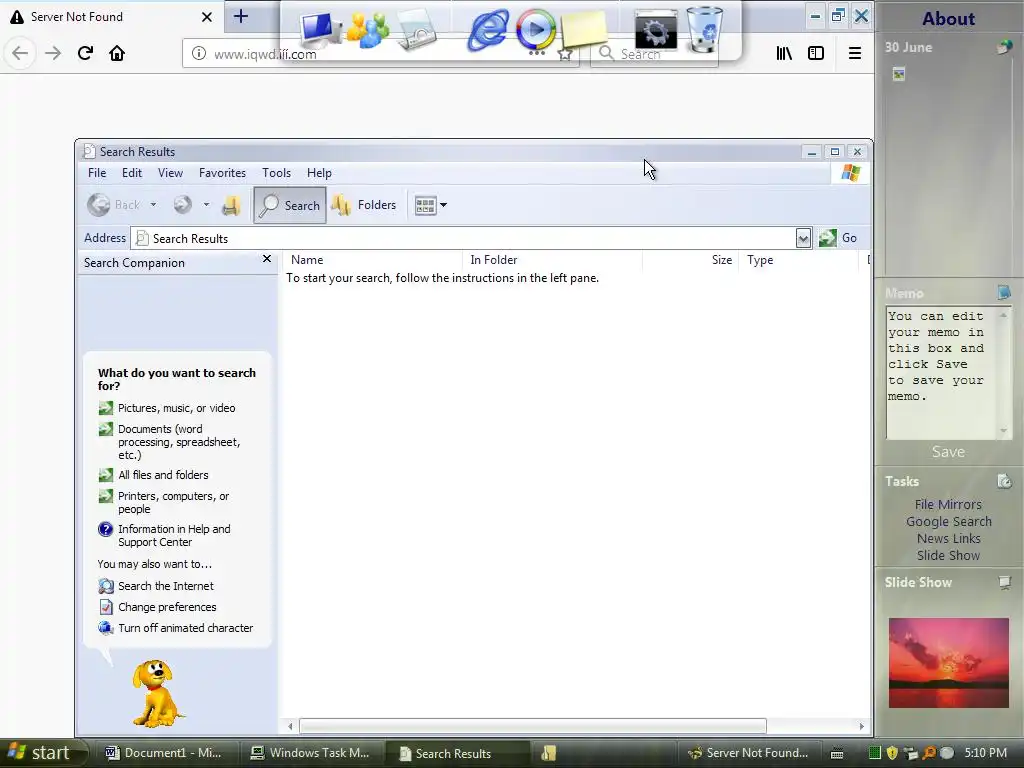The height and width of the screenshot is (768, 1024).
Task: Expand the Forward button history arrow
Action: pos(206,205)
